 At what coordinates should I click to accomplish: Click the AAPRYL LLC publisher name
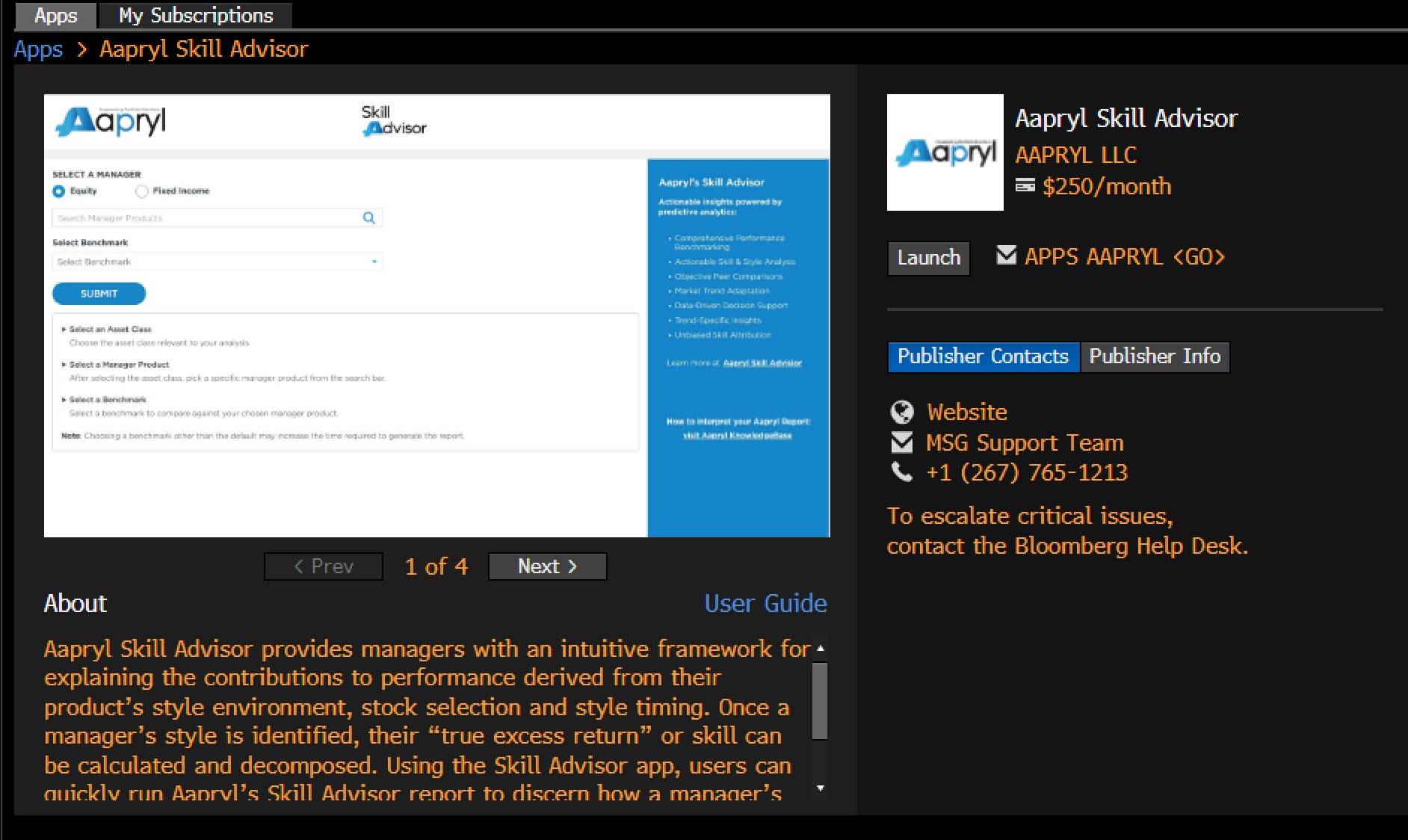tap(1075, 155)
